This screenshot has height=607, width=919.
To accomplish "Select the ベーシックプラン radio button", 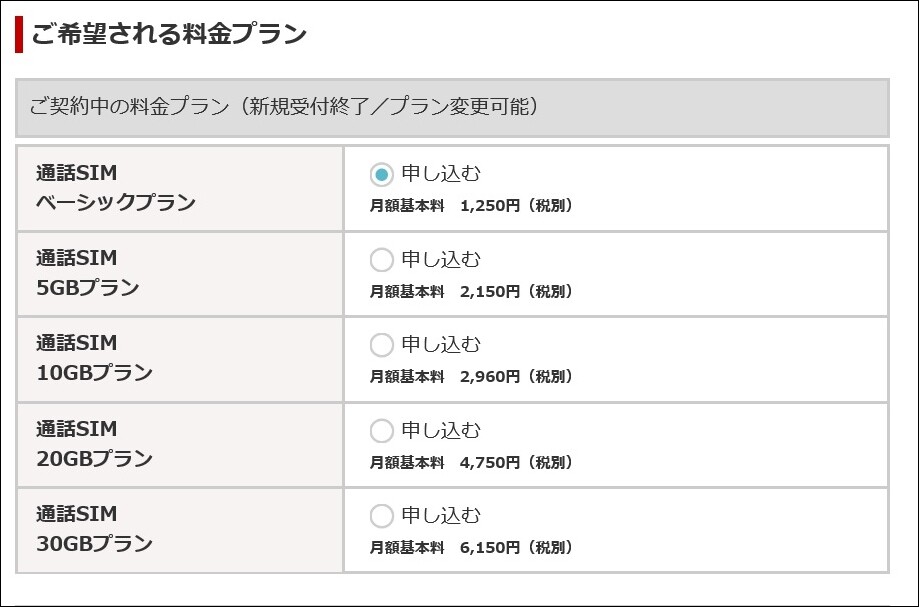I will (381, 175).
